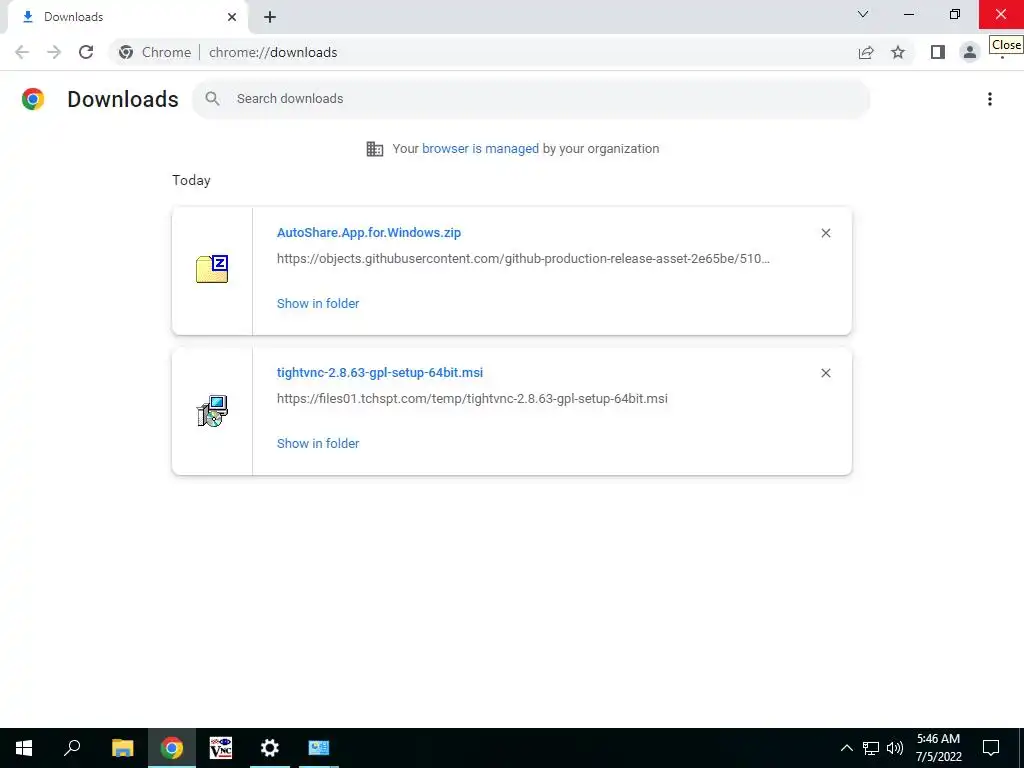The height and width of the screenshot is (768, 1024).
Task: Show tightvnc msi in folder
Action: pyautogui.click(x=318, y=443)
